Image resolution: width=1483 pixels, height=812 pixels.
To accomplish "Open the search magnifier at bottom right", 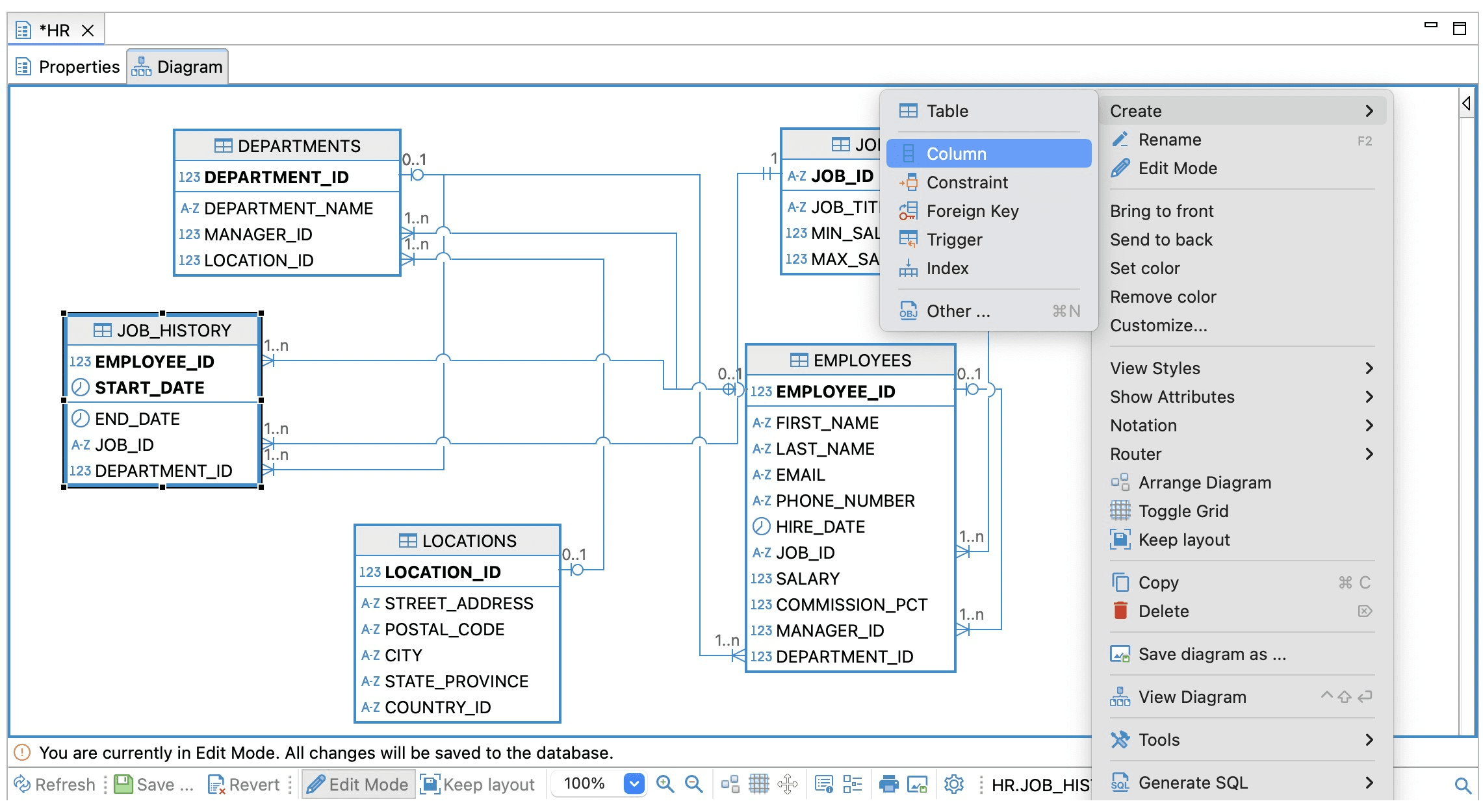I will [1464, 784].
